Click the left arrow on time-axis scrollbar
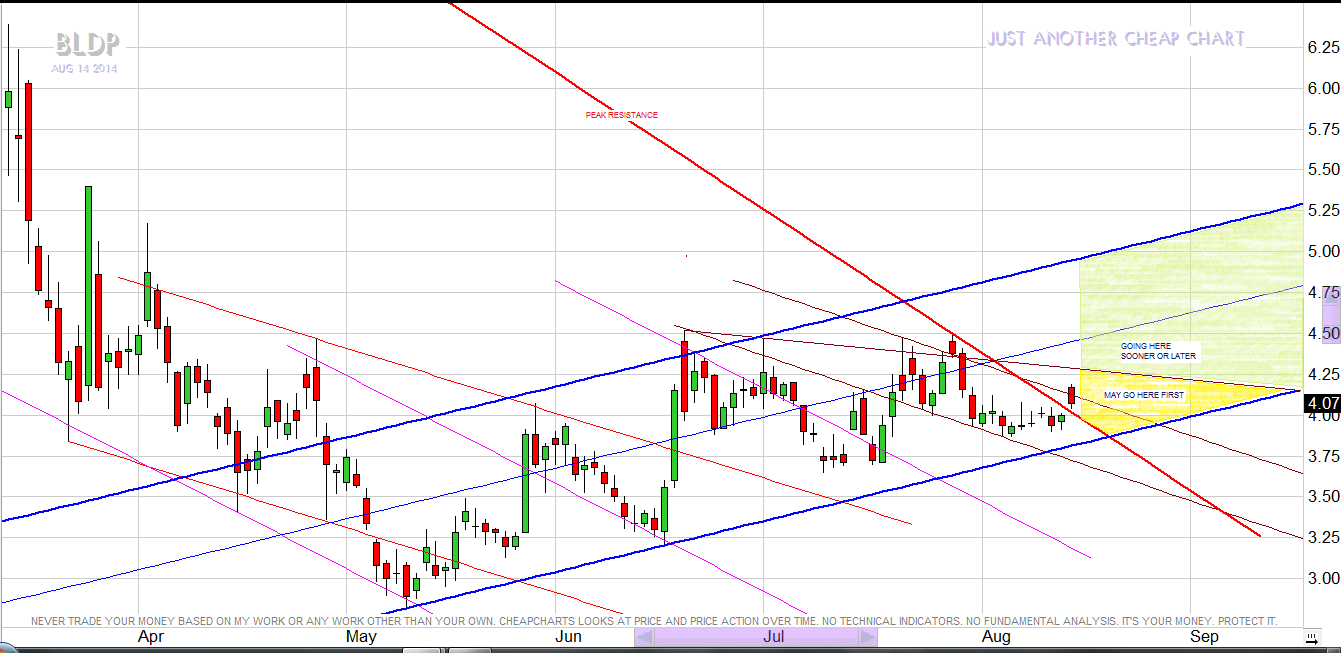1341x653 pixels. tap(645, 637)
